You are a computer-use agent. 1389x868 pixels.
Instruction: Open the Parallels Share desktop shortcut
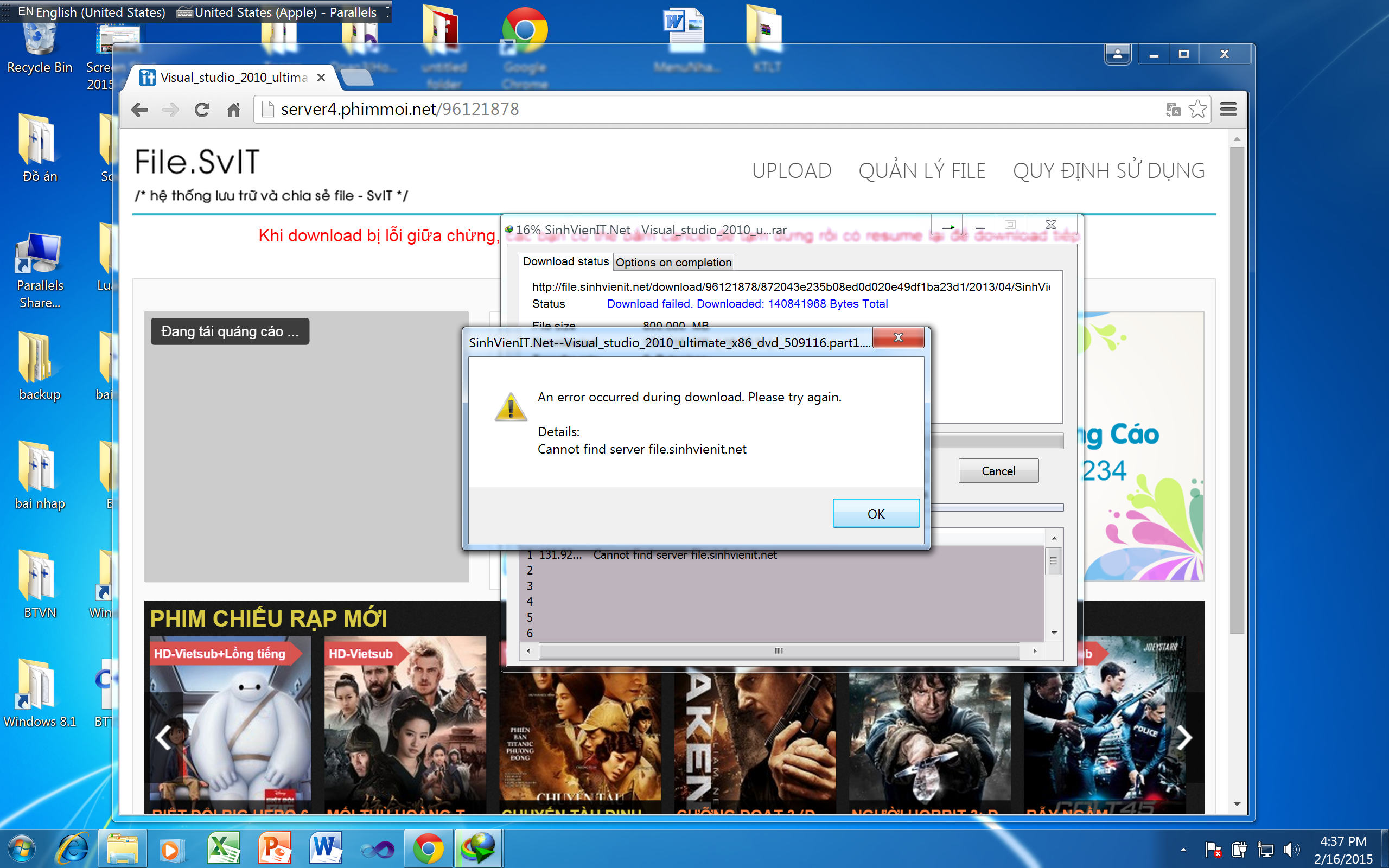pyautogui.click(x=40, y=270)
